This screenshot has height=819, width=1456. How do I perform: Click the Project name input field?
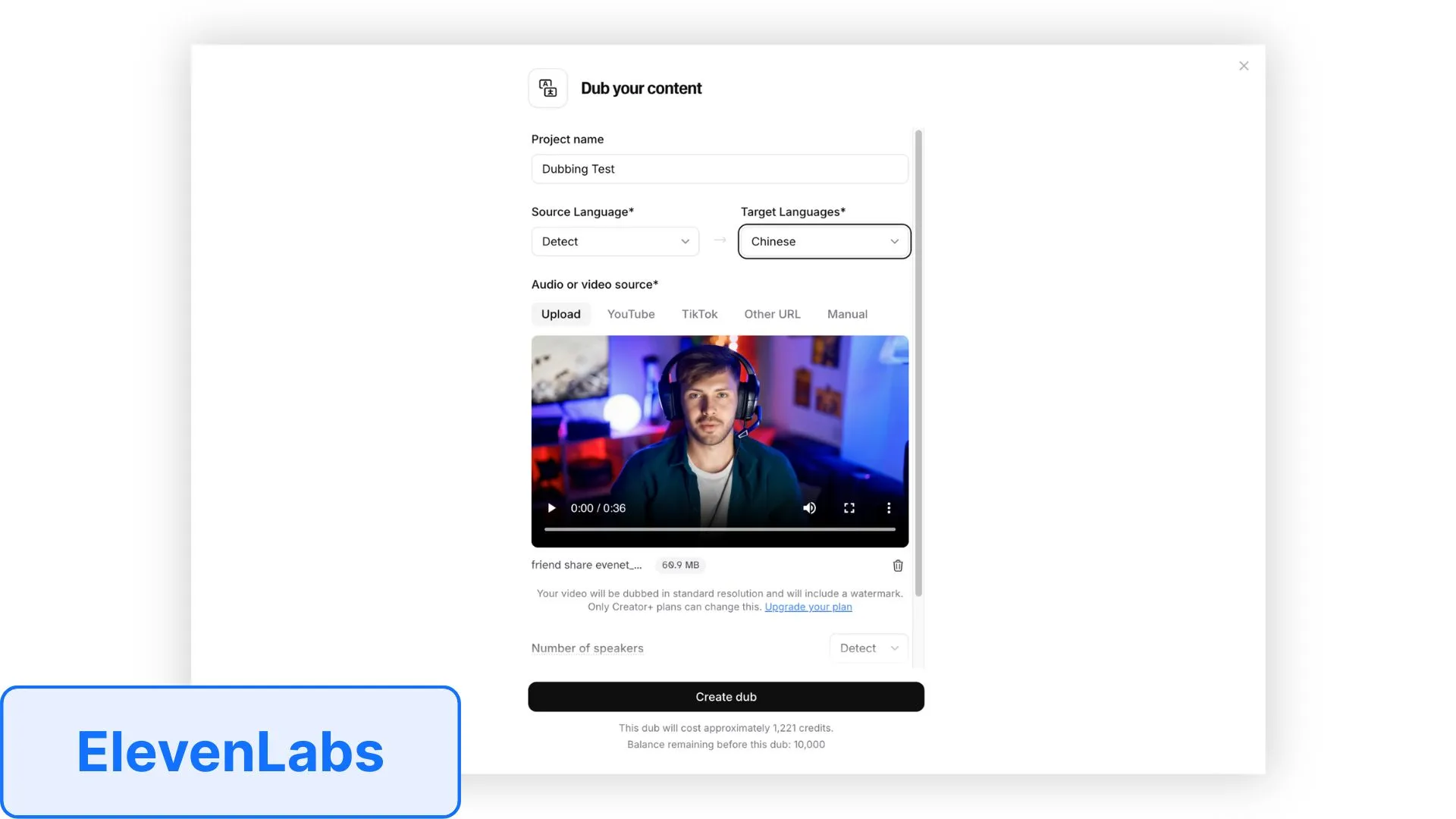(719, 169)
